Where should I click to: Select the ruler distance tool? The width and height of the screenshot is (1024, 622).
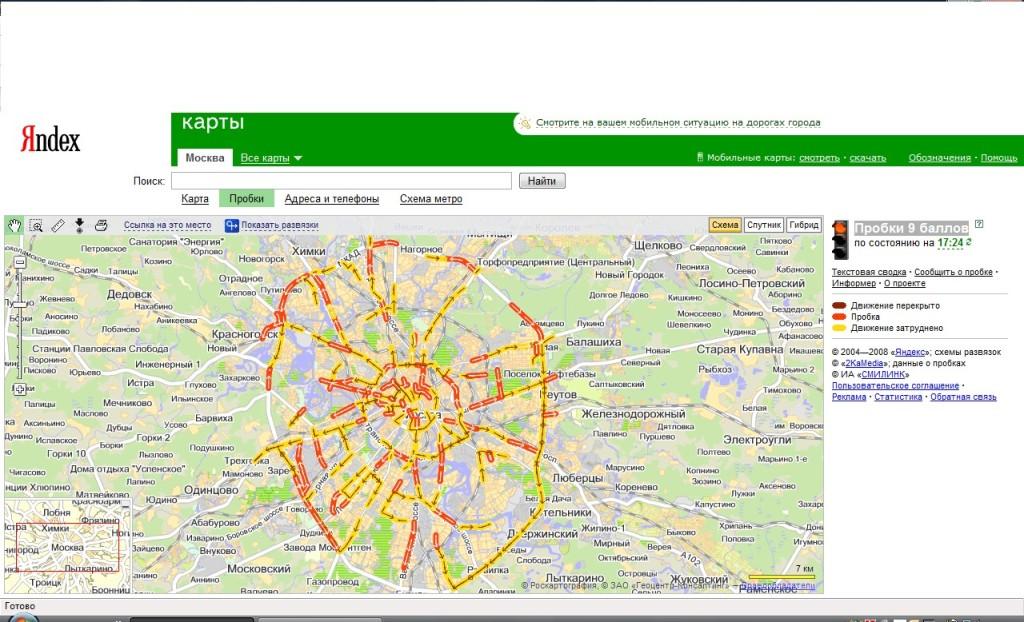[x=58, y=226]
